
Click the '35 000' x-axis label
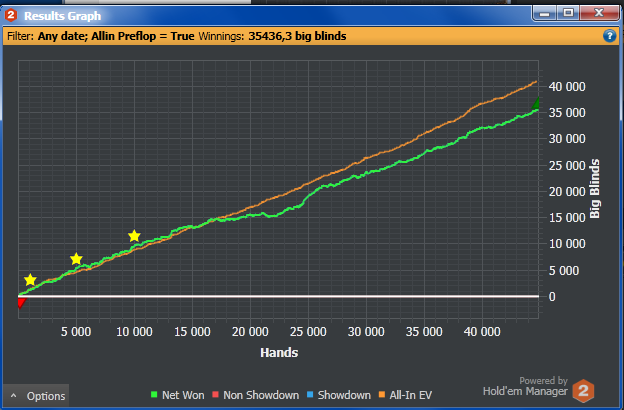[x=424, y=332]
